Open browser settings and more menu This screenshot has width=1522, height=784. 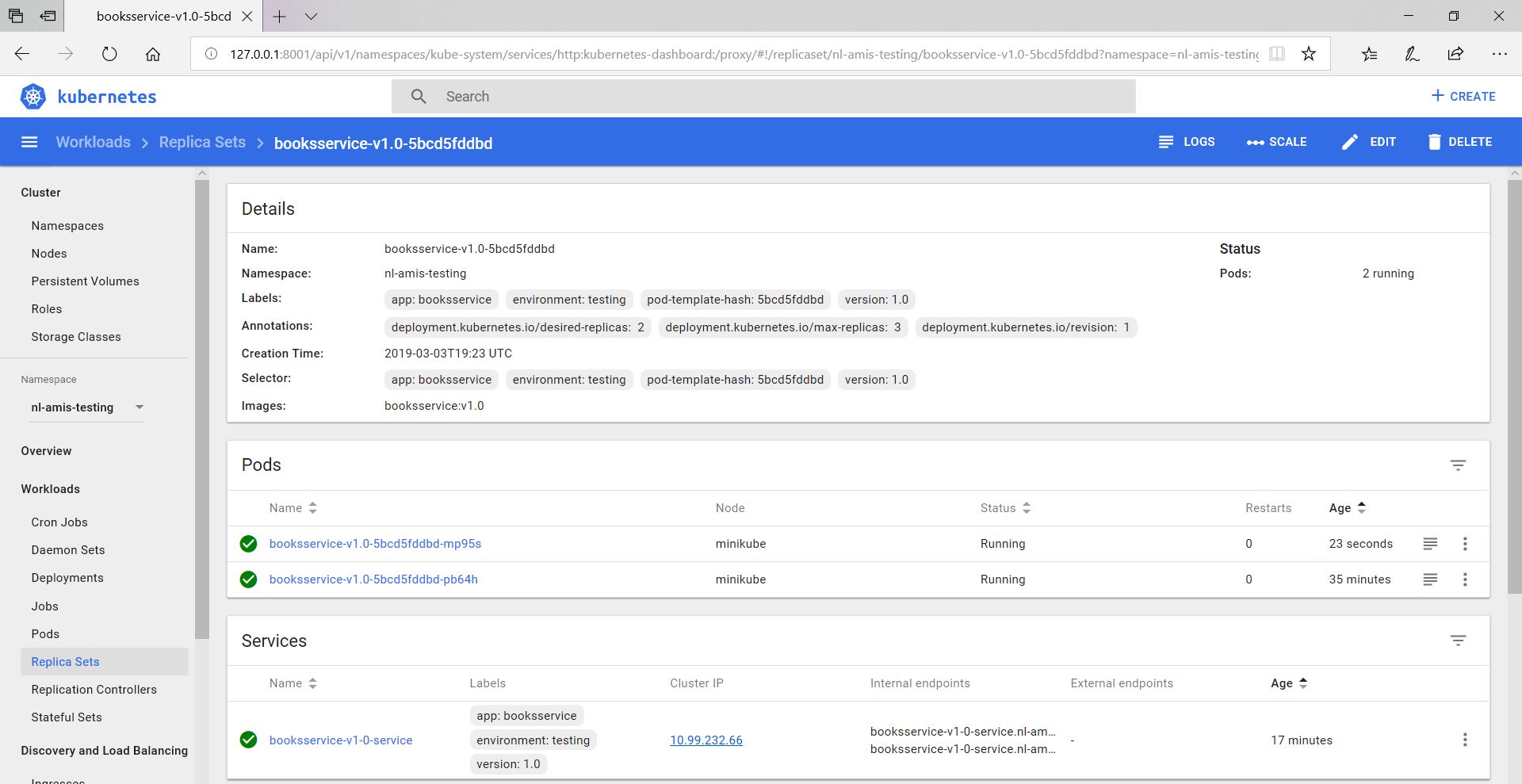pos(1498,54)
